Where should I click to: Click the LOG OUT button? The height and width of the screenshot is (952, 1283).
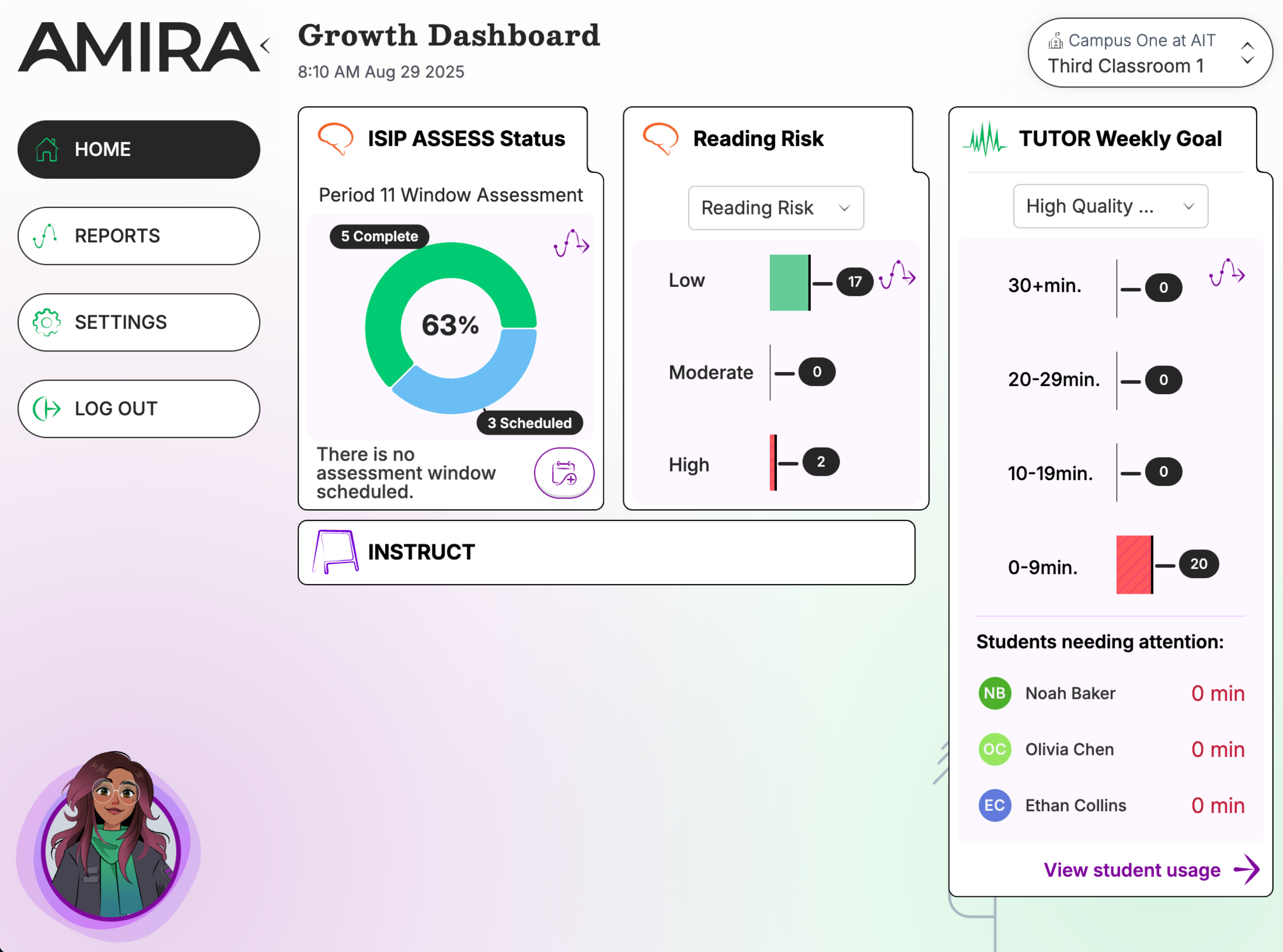point(139,409)
